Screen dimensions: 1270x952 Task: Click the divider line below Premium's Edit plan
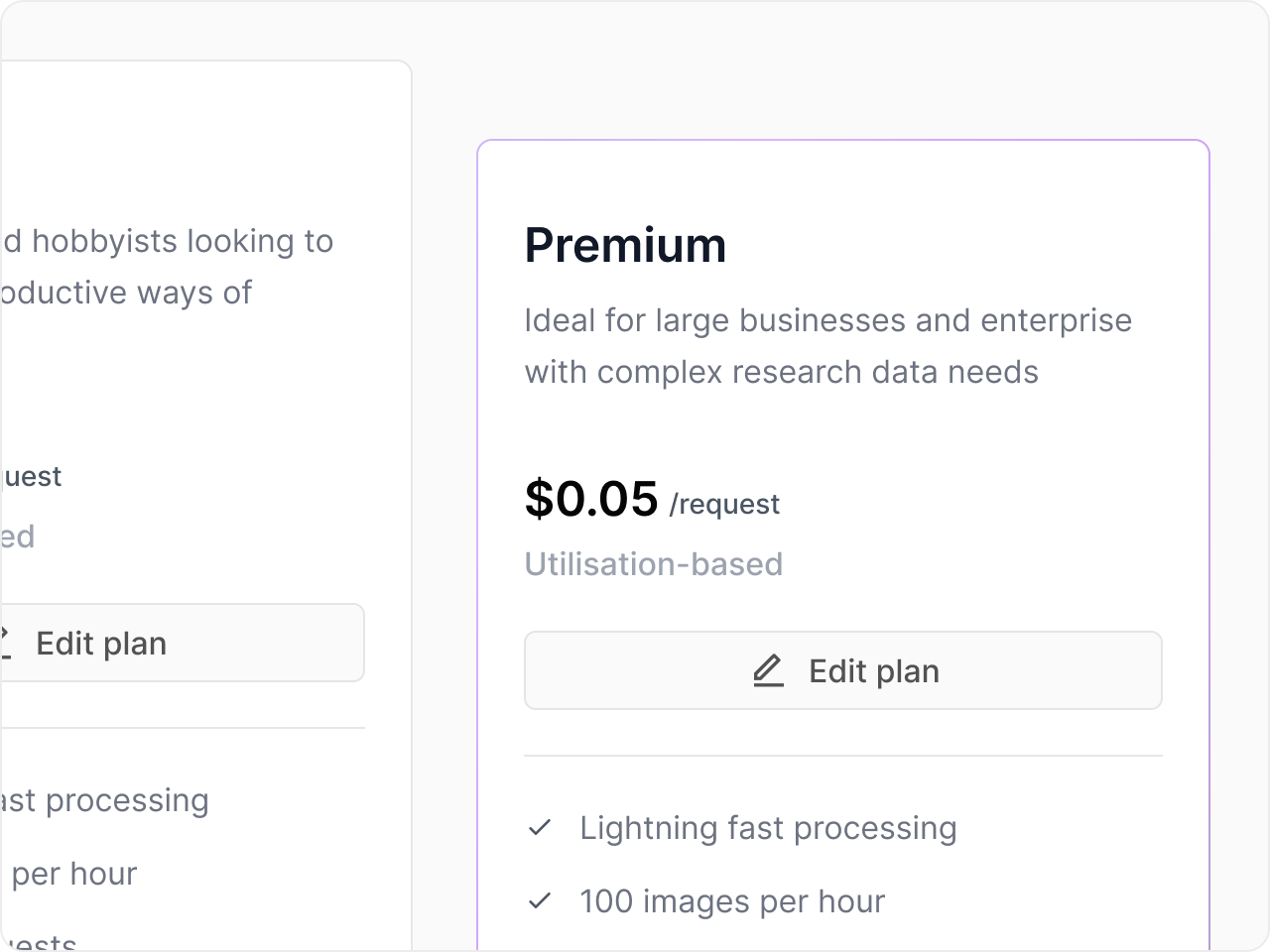click(x=842, y=756)
